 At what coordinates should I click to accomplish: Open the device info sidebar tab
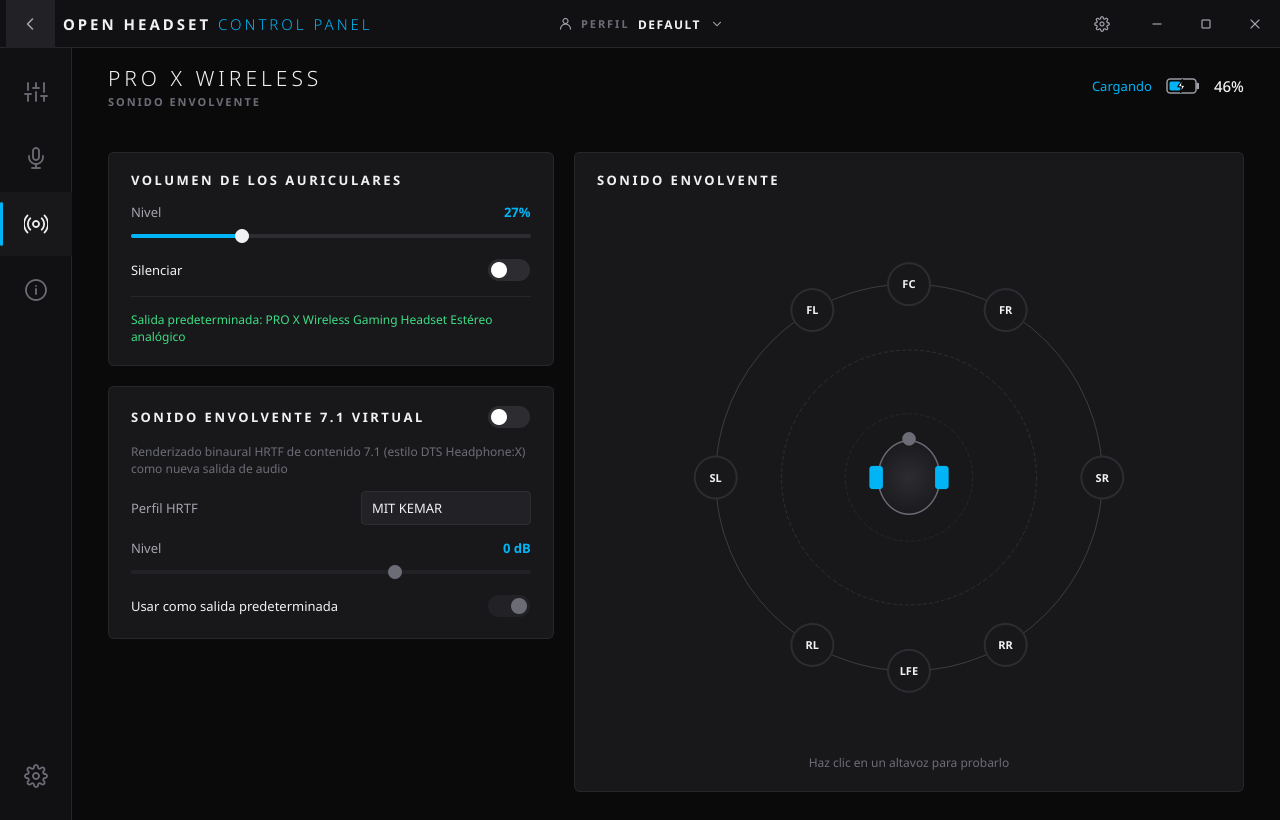click(x=36, y=290)
